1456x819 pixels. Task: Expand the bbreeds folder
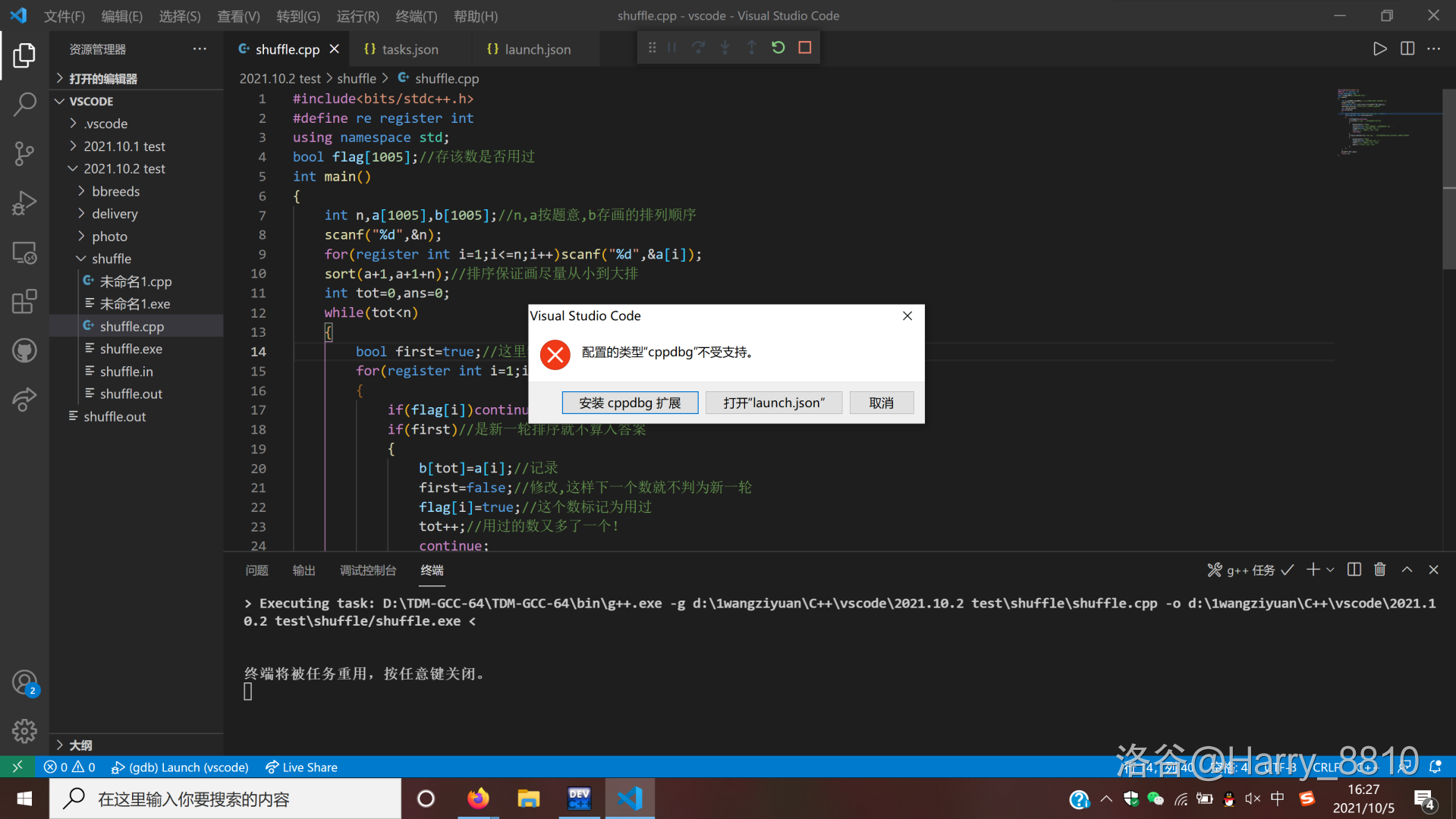[x=115, y=191]
